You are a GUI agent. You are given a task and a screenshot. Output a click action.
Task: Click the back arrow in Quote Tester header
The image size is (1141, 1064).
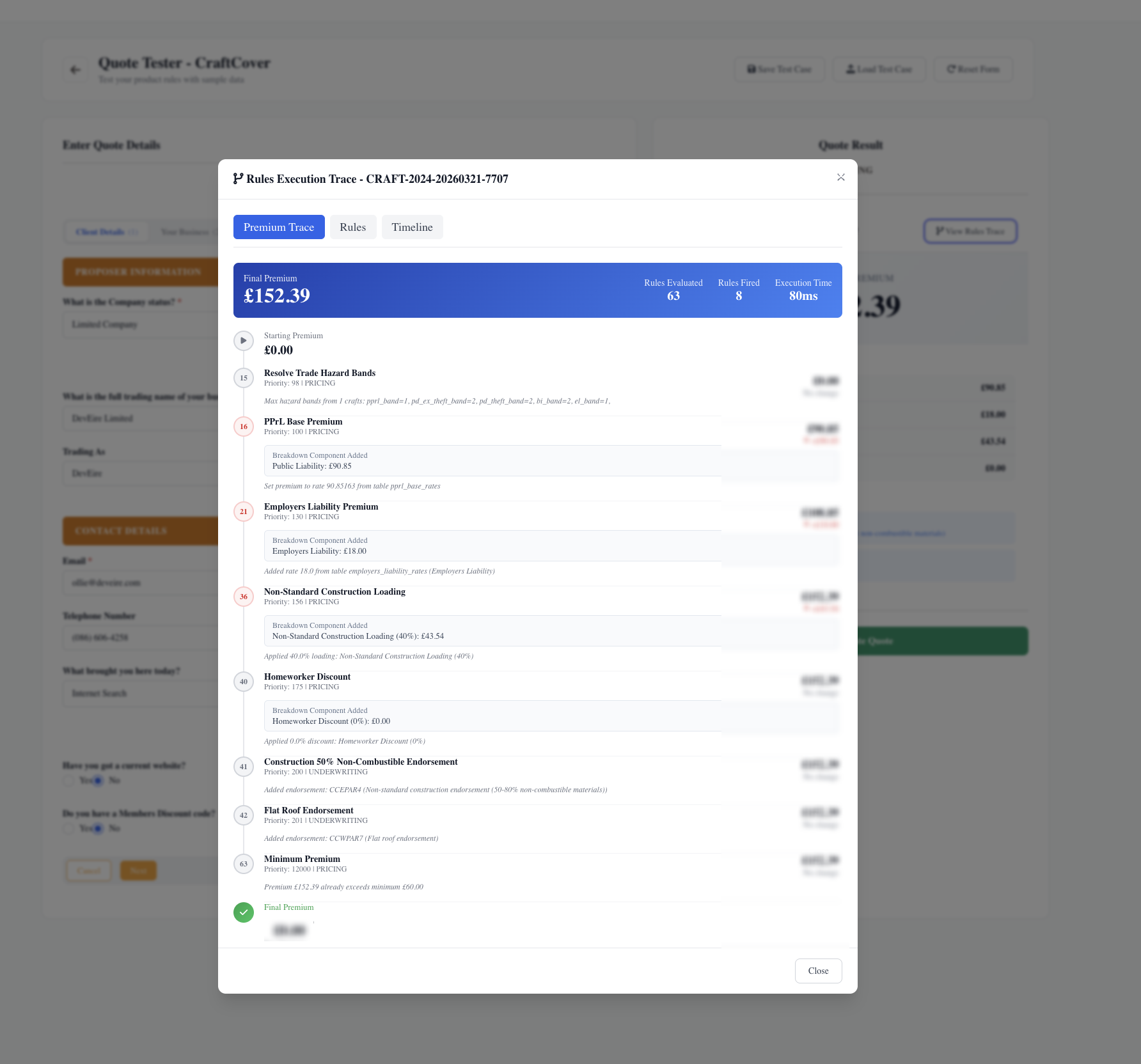click(75, 70)
